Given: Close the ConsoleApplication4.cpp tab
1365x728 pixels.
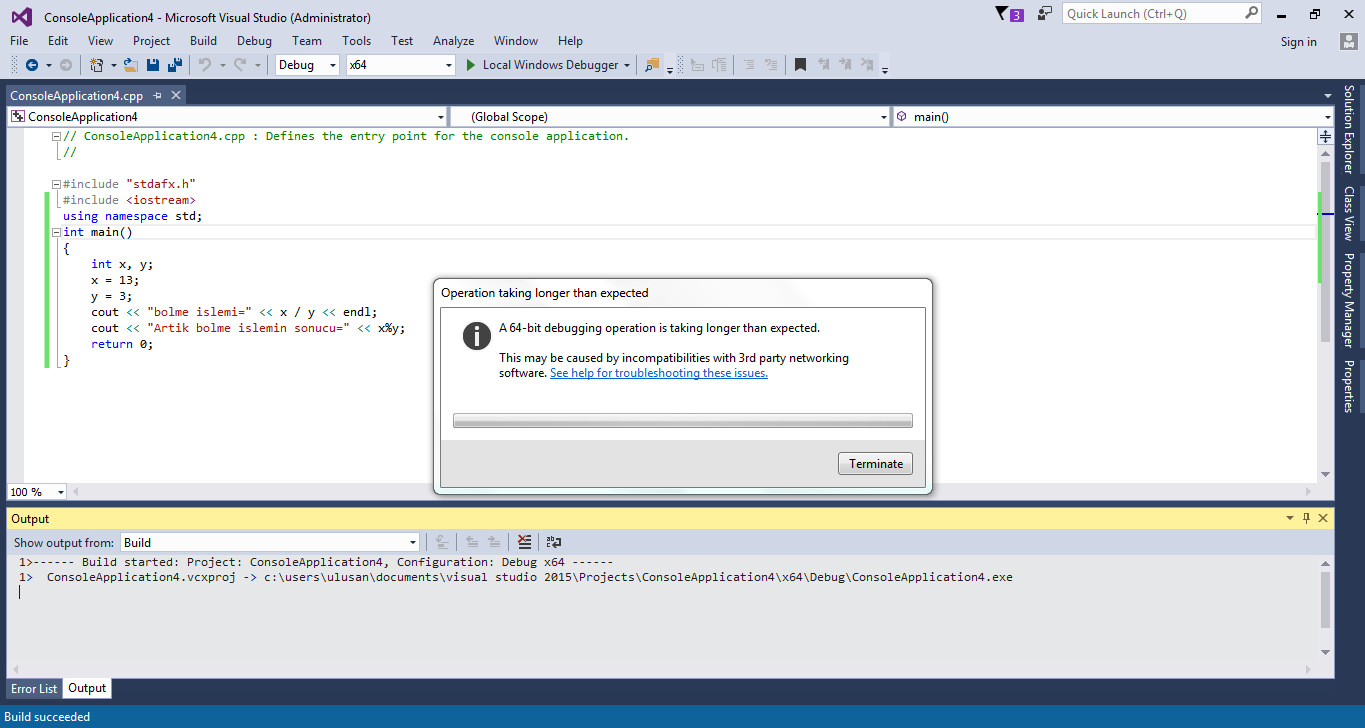Looking at the screenshot, I should tap(176, 95).
